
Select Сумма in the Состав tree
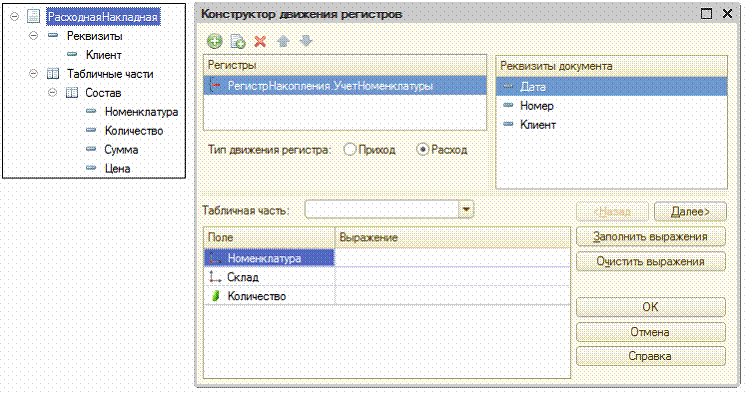121,149
